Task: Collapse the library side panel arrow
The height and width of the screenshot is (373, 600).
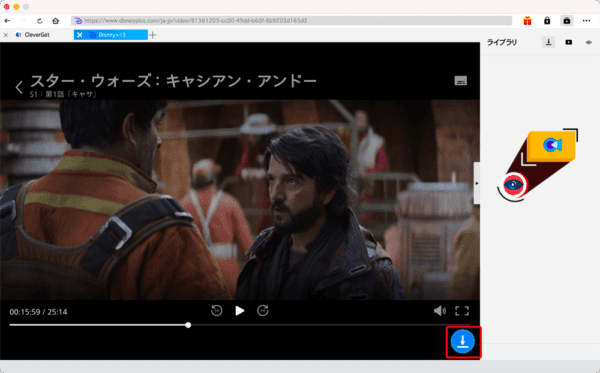Action: coord(476,183)
